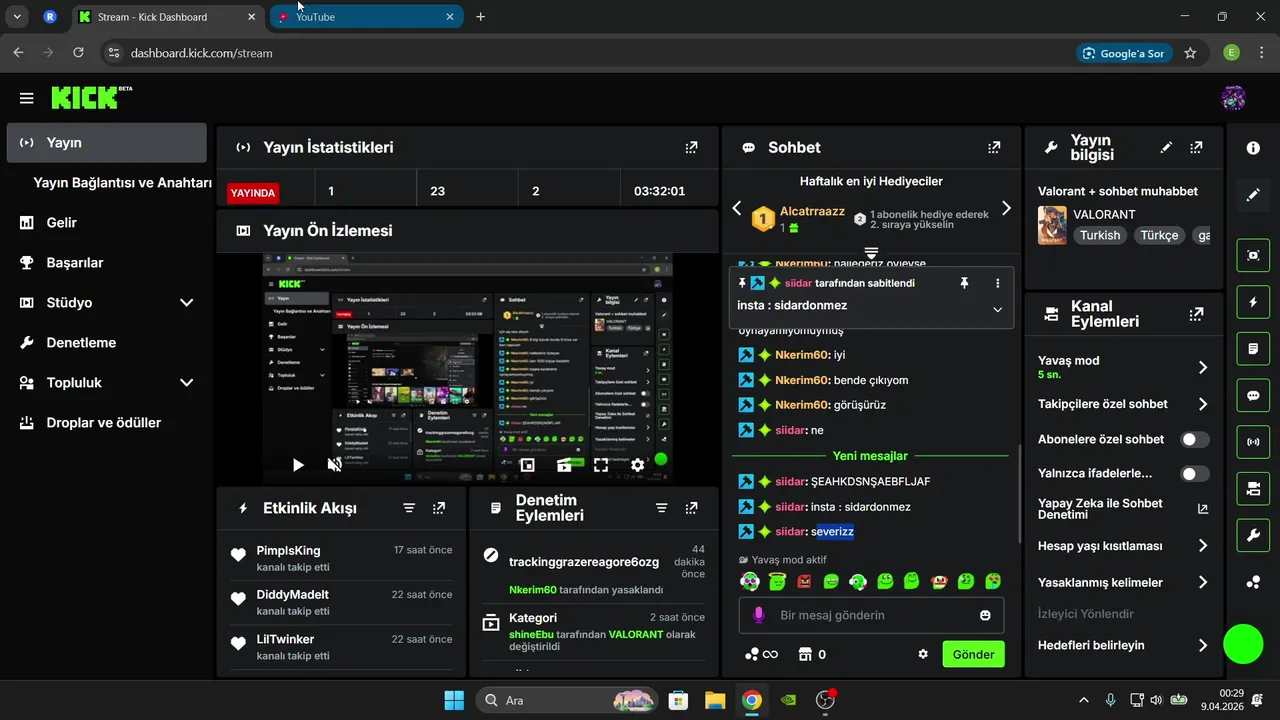The width and height of the screenshot is (1280, 720).
Task: Open the profile avatar in the top right
Action: click(1233, 98)
